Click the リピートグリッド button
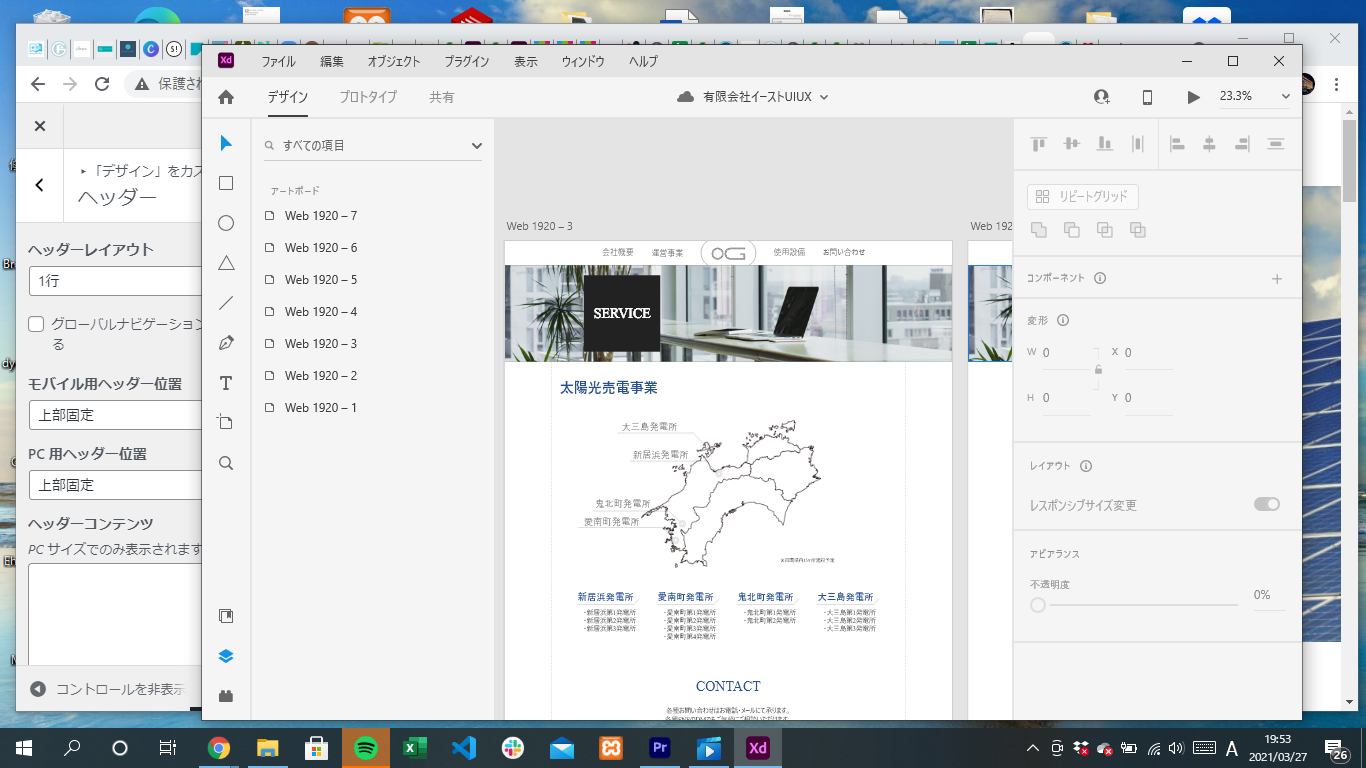1366x768 pixels. click(1083, 196)
